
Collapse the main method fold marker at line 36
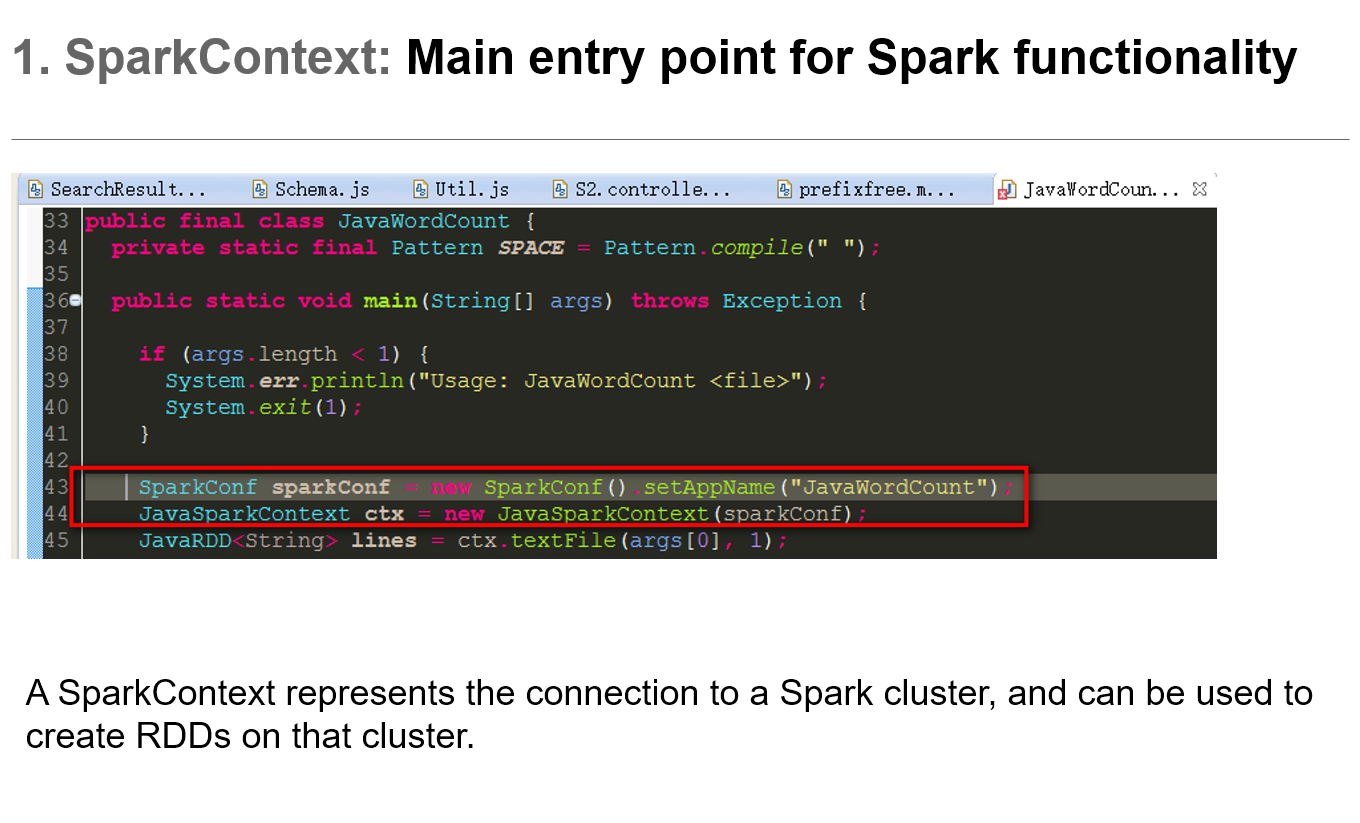75,301
